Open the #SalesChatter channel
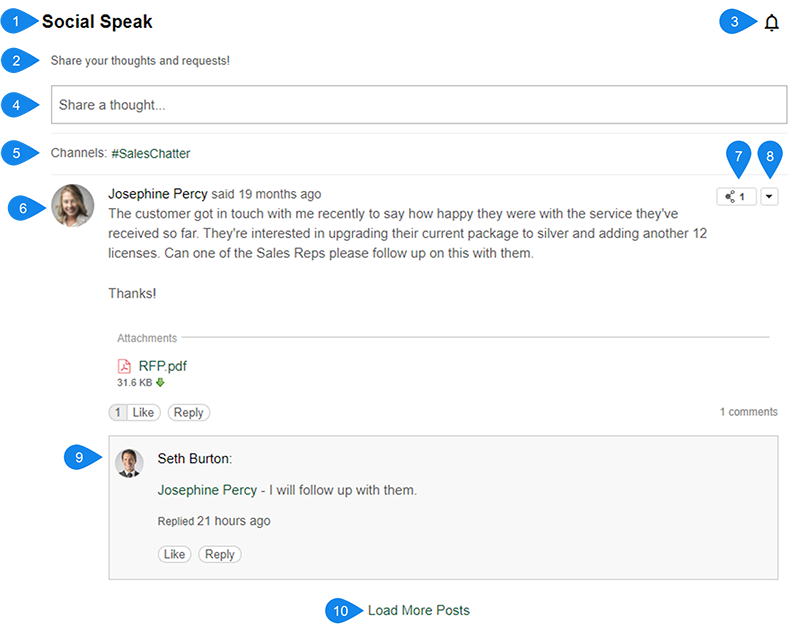 pyautogui.click(x=150, y=154)
